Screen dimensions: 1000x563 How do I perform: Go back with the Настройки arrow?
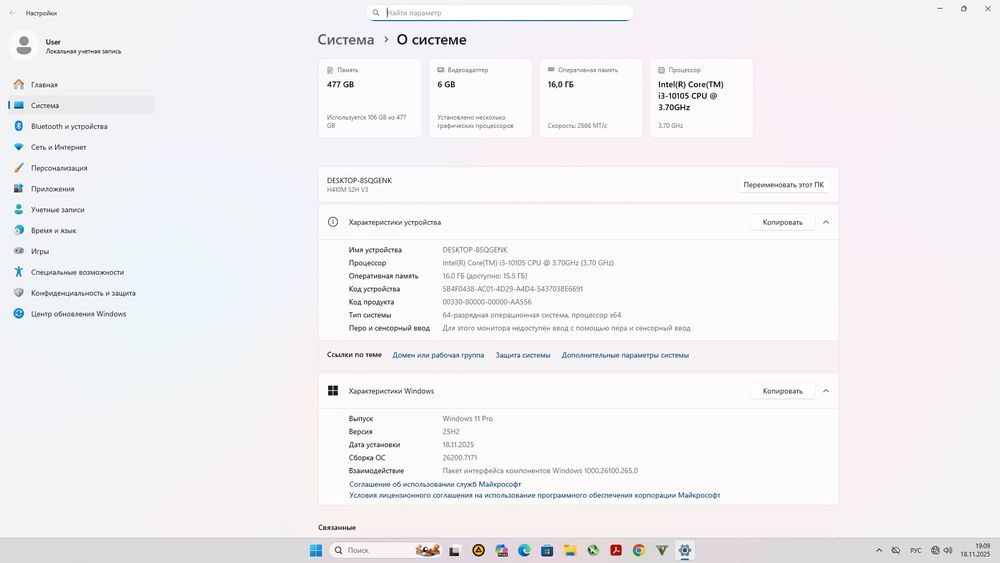coord(12,13)
